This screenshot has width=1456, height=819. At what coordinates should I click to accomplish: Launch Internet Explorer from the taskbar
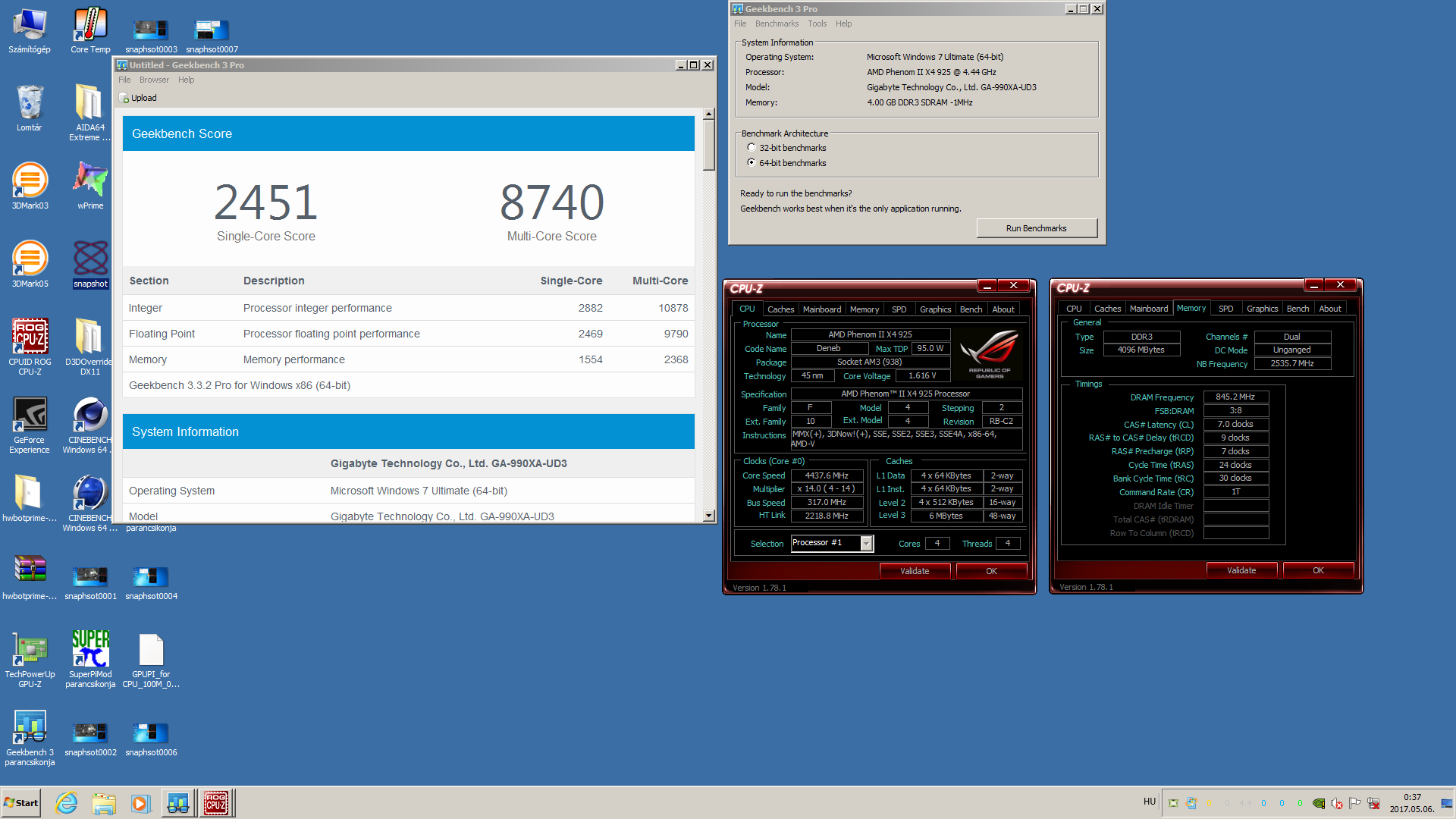pyautogui.click(x=67, y=803)
